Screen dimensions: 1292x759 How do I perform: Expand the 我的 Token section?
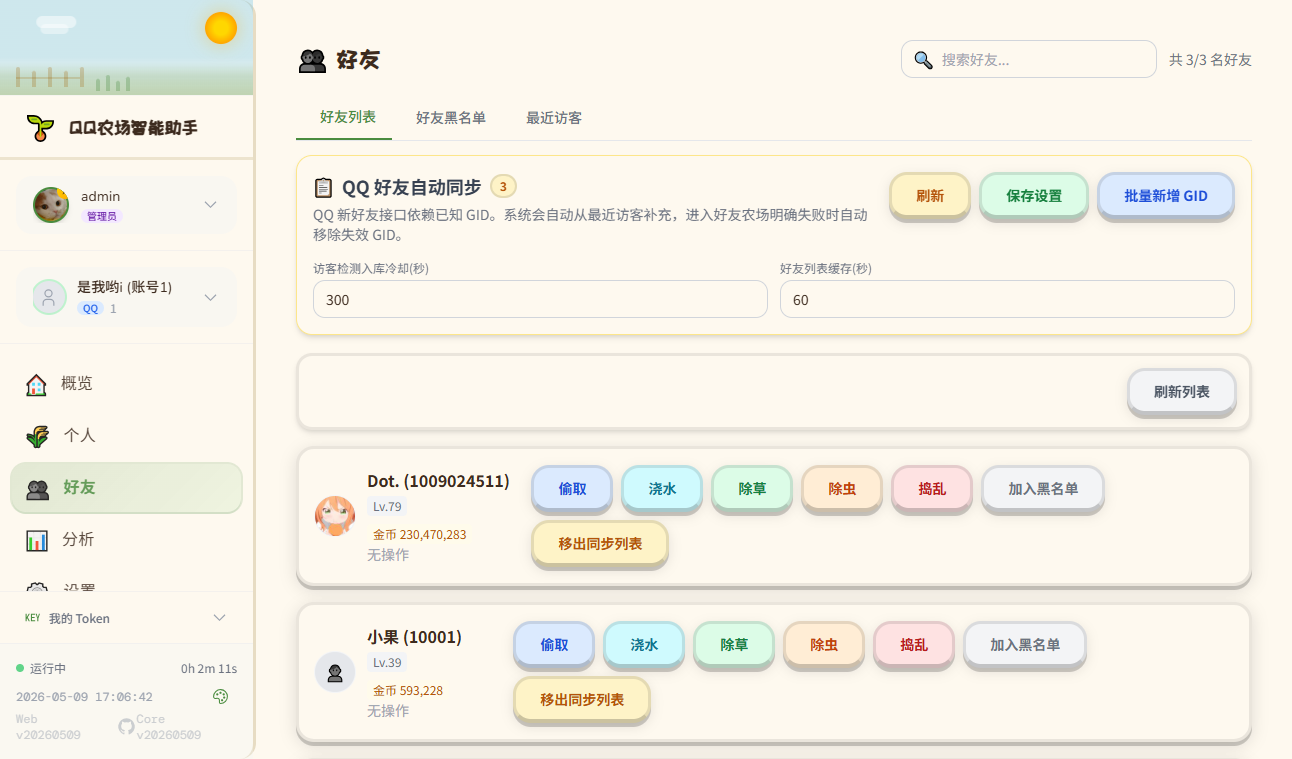[x=220, y=618]
